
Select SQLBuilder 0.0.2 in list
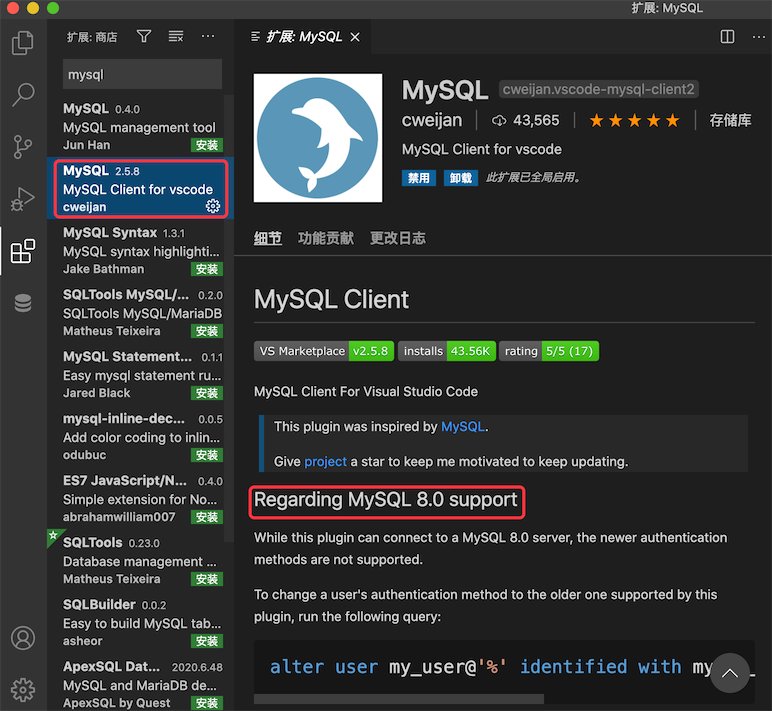point(140,622)
